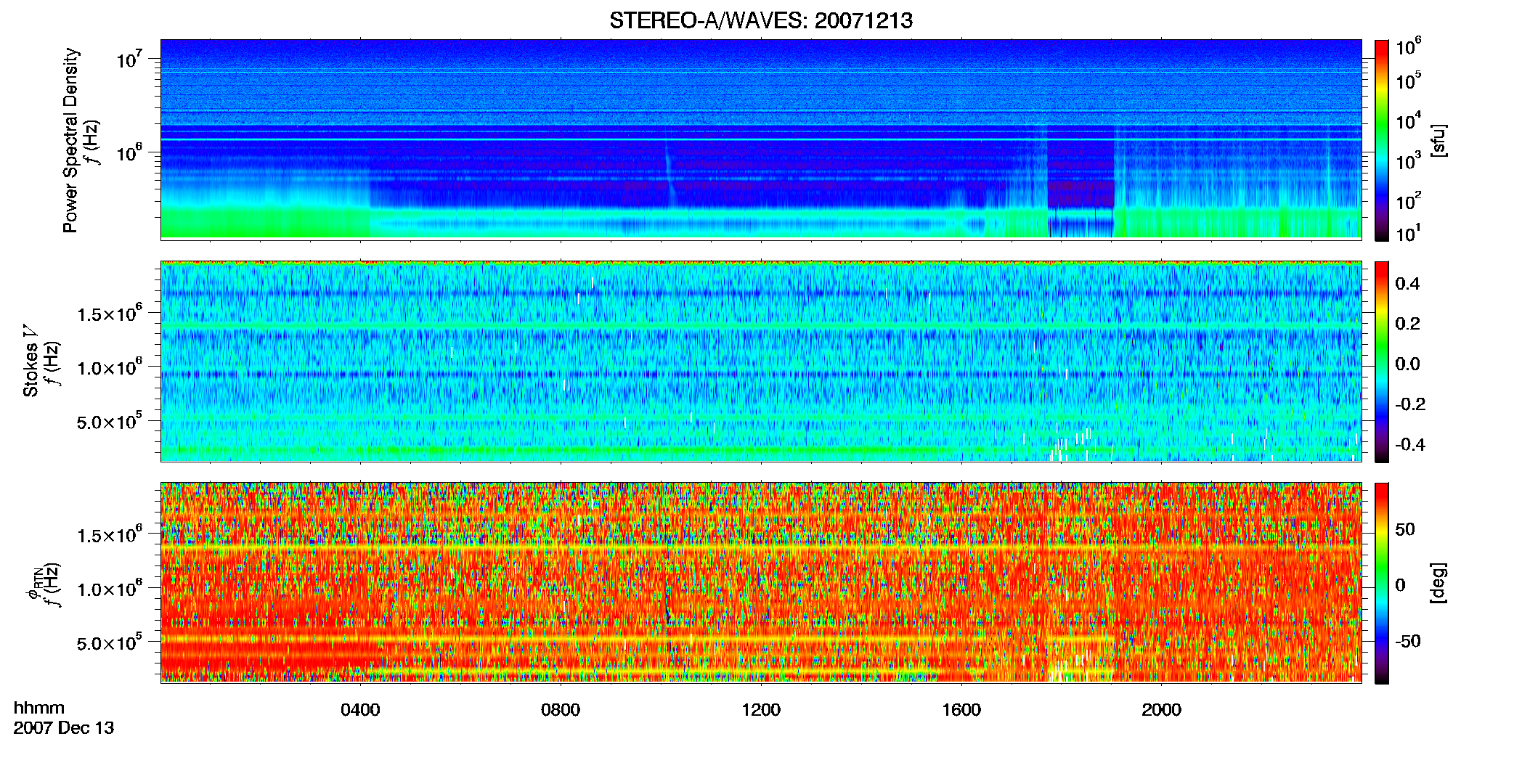Click the 0800 time tick label
The image size is (1522, 784).
561,710
